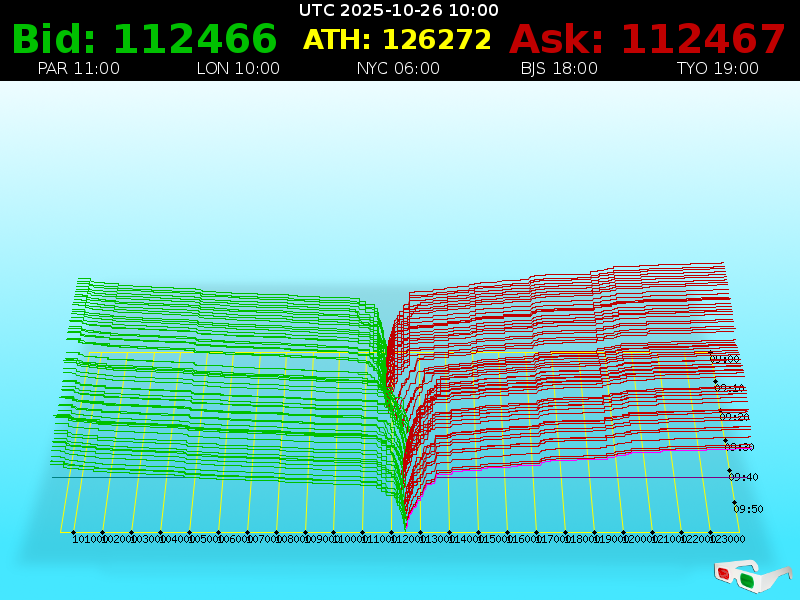Click the green bid depth surface

click(x=220, y=380)
